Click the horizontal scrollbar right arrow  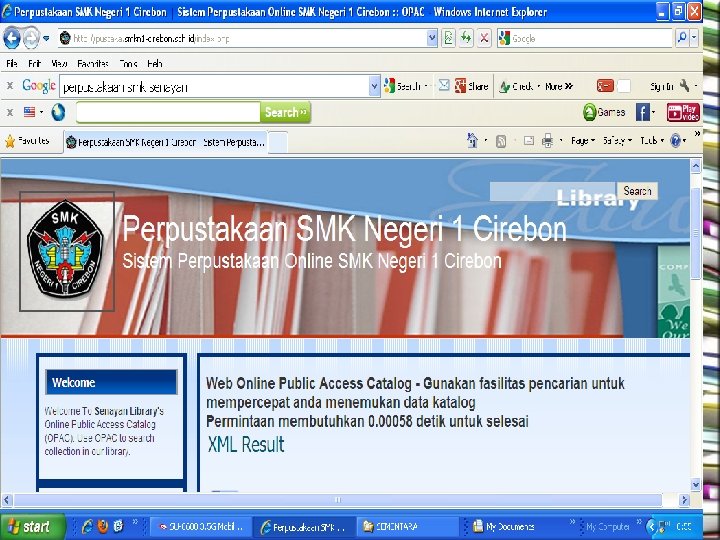coord(684,500)
